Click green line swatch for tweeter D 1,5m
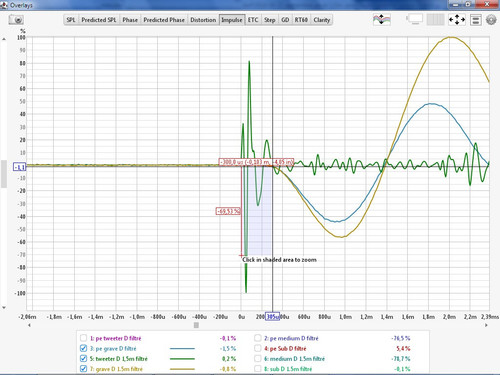Viewport: 500px width, 375px height. click(x=182, y=359)
